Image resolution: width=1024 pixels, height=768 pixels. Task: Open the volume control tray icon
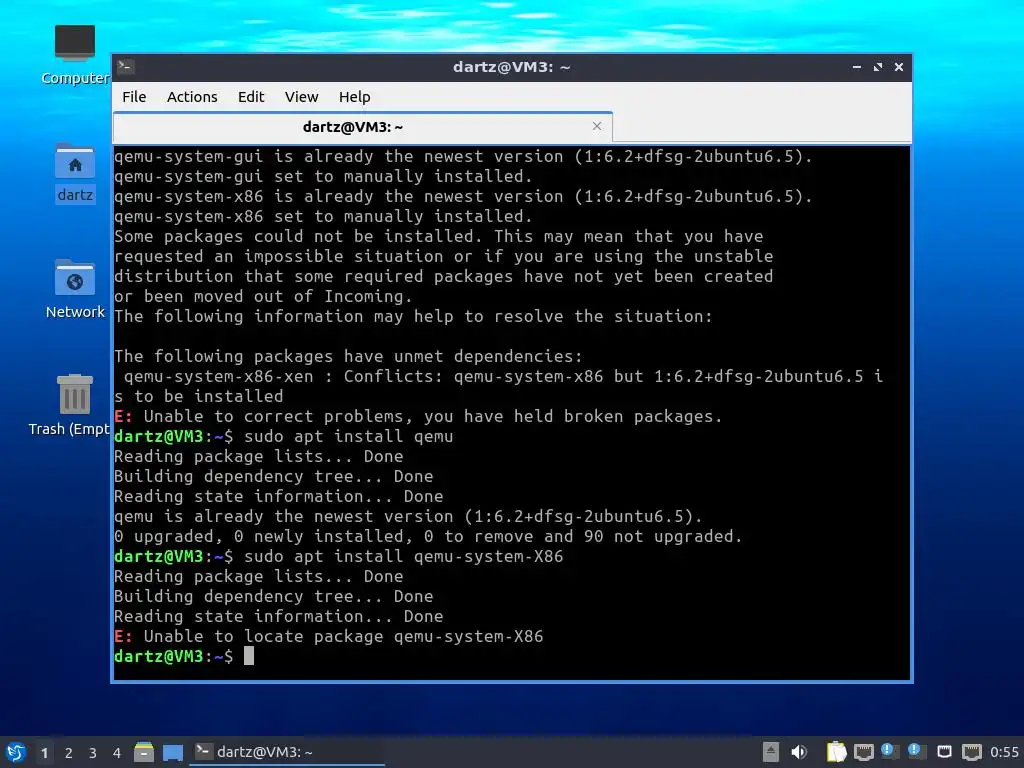click(799, 752)
